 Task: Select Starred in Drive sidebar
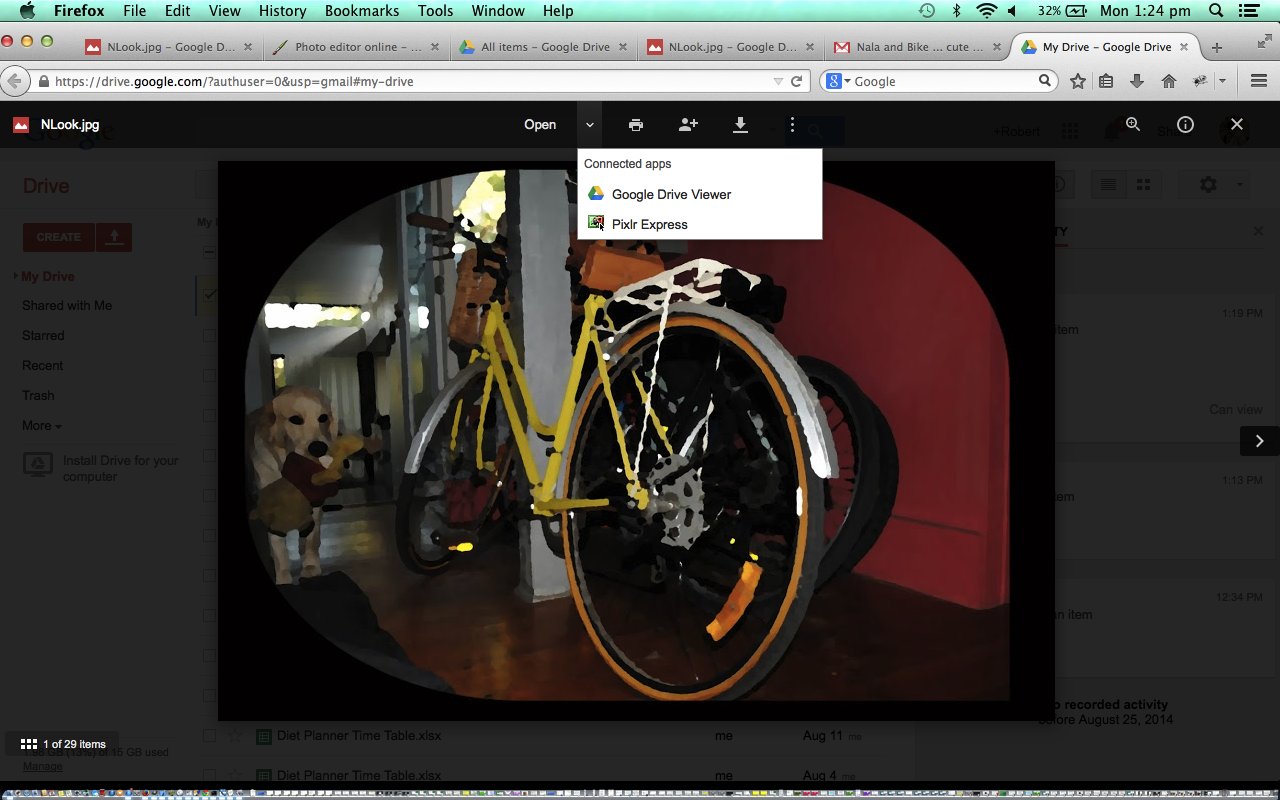click(43, 335)
